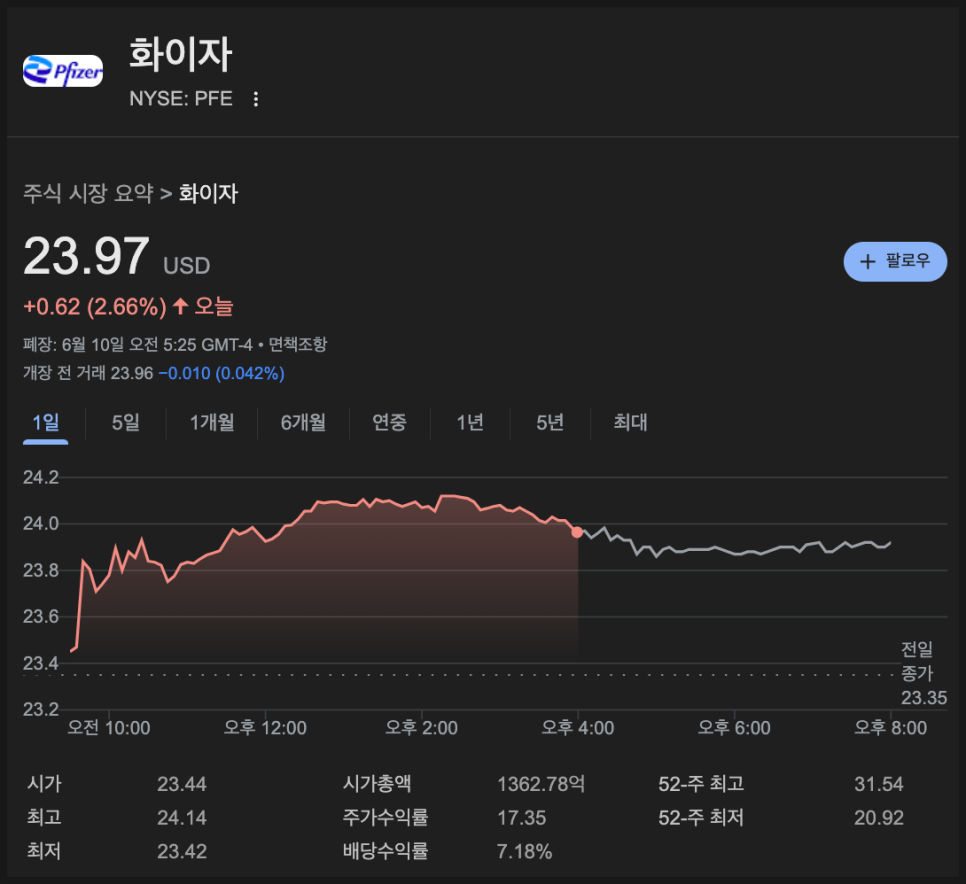View the 1년 chart range
The image size is (966, 884).
click(470, 423)
